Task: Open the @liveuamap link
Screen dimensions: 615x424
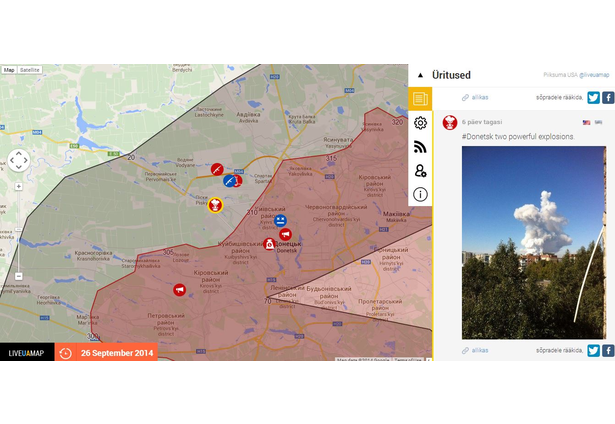Action: [x=594, y=75]
